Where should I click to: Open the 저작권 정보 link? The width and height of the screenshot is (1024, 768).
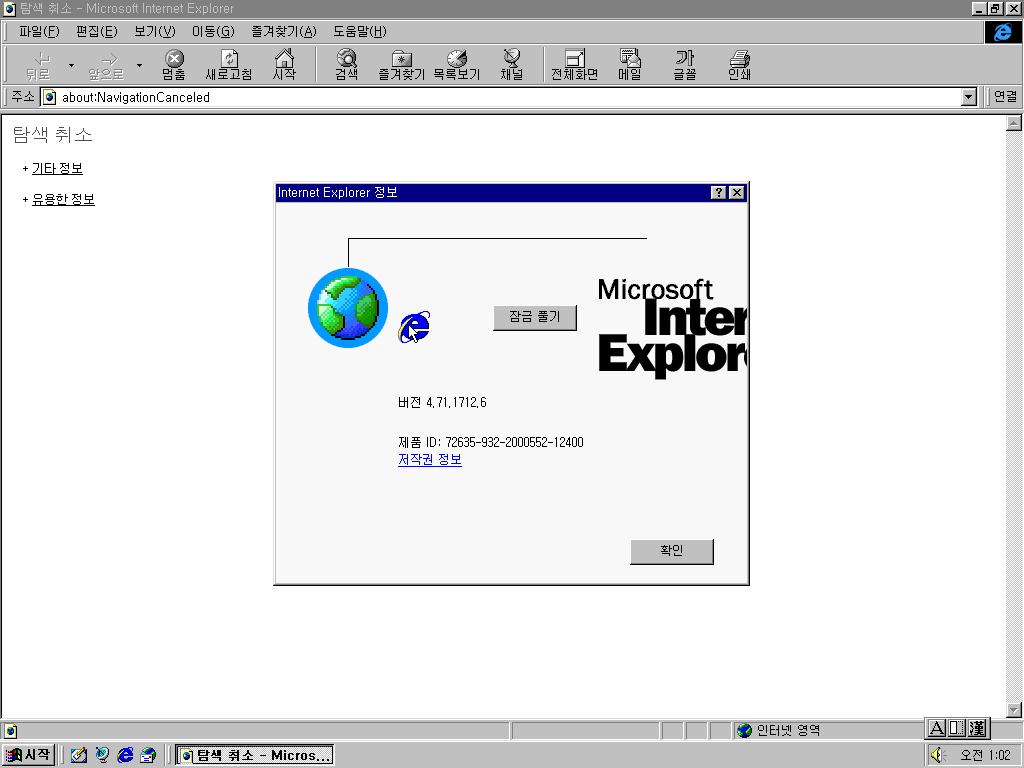430,460
